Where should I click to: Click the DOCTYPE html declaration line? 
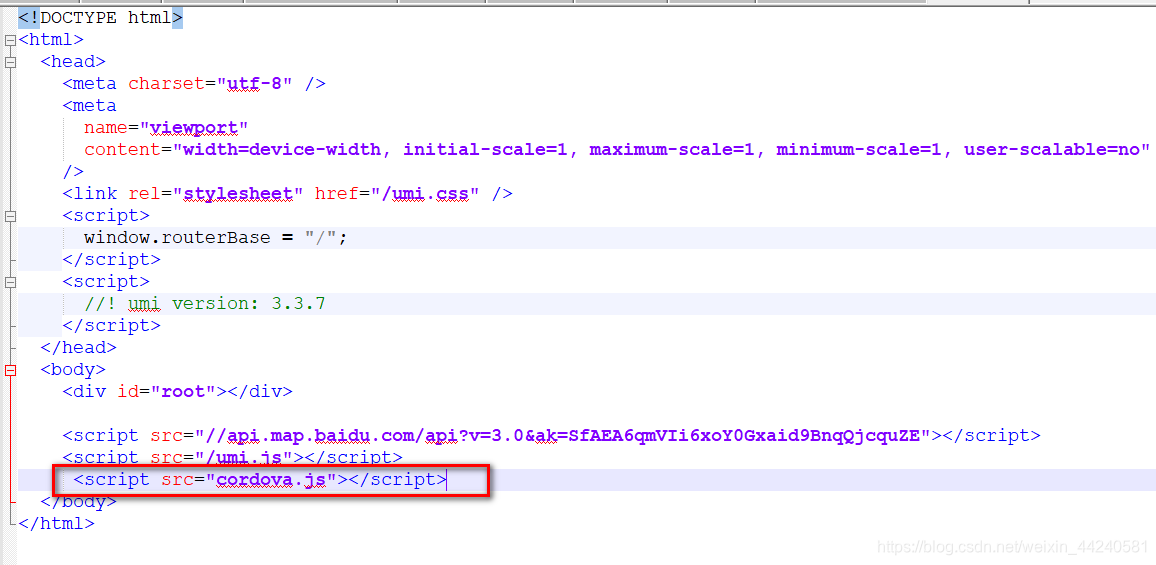100,18
